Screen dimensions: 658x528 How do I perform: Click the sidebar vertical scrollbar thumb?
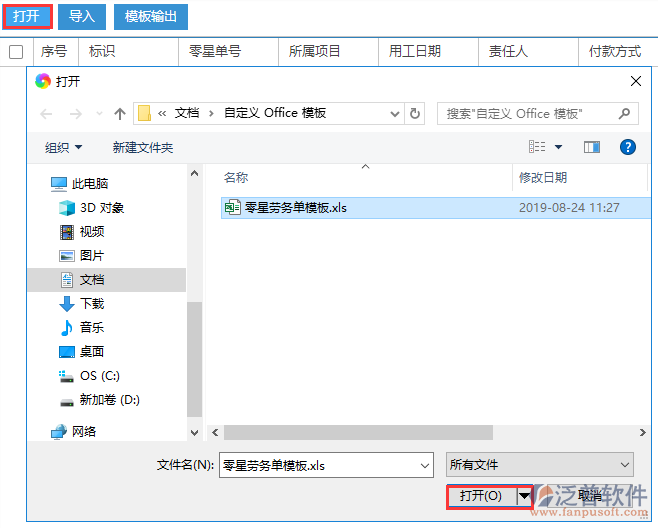coord(194,360)
